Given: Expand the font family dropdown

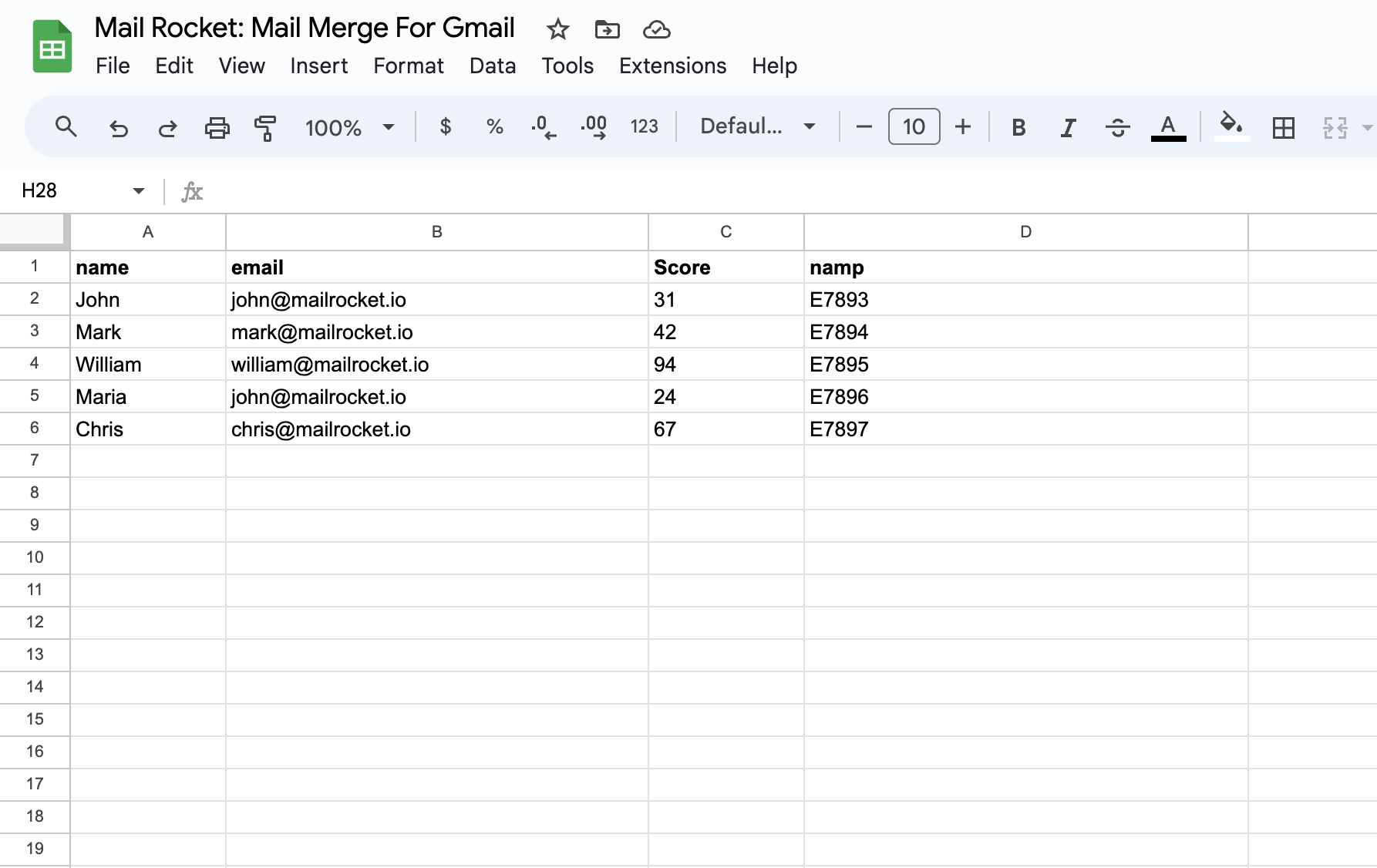Looking at the screenshot, I should pos(757,126).
